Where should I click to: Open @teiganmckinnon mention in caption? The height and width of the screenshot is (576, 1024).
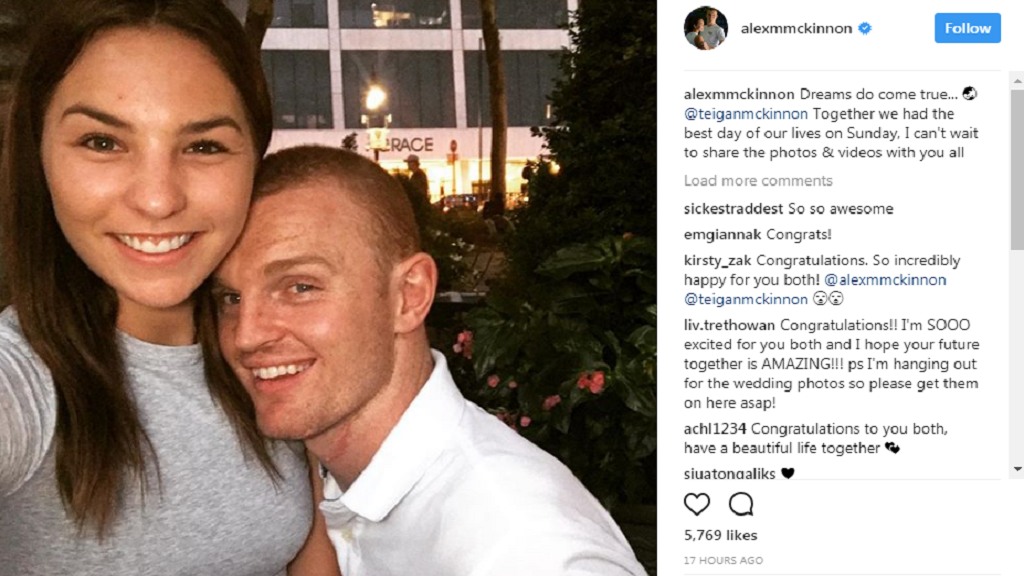[x=746, y=114]
